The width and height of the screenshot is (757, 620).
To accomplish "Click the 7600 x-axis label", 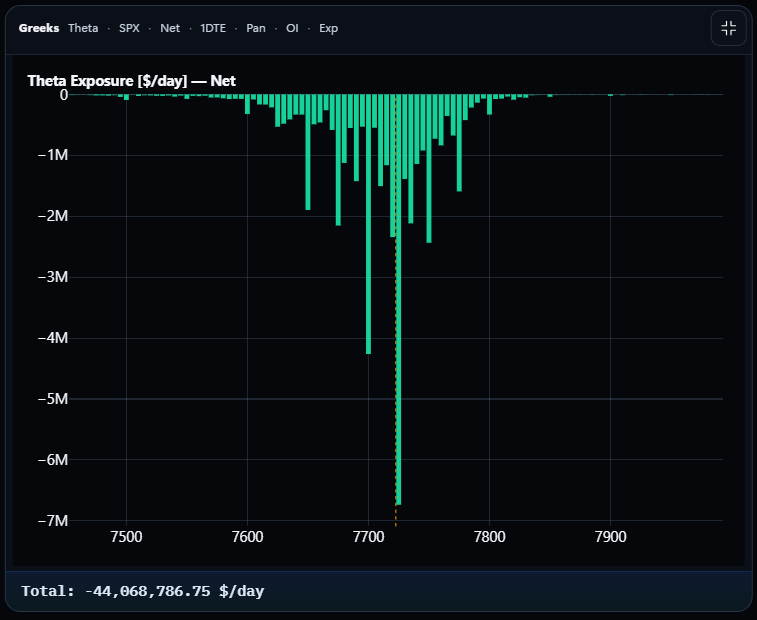I will pos(247,536).
